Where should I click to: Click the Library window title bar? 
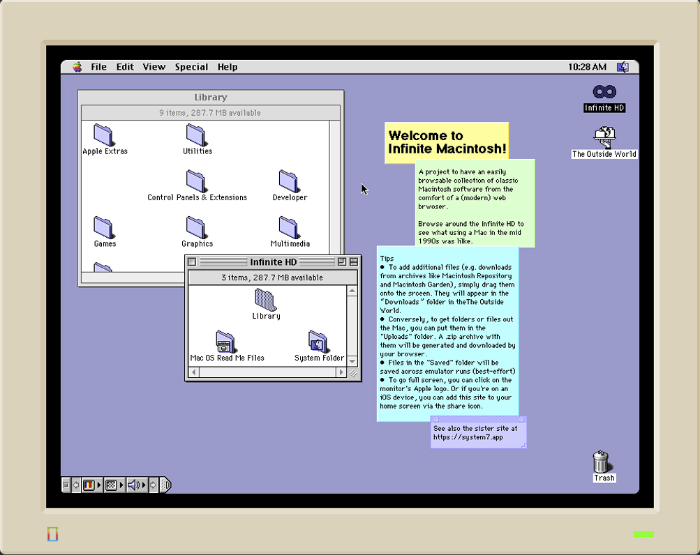211,97
